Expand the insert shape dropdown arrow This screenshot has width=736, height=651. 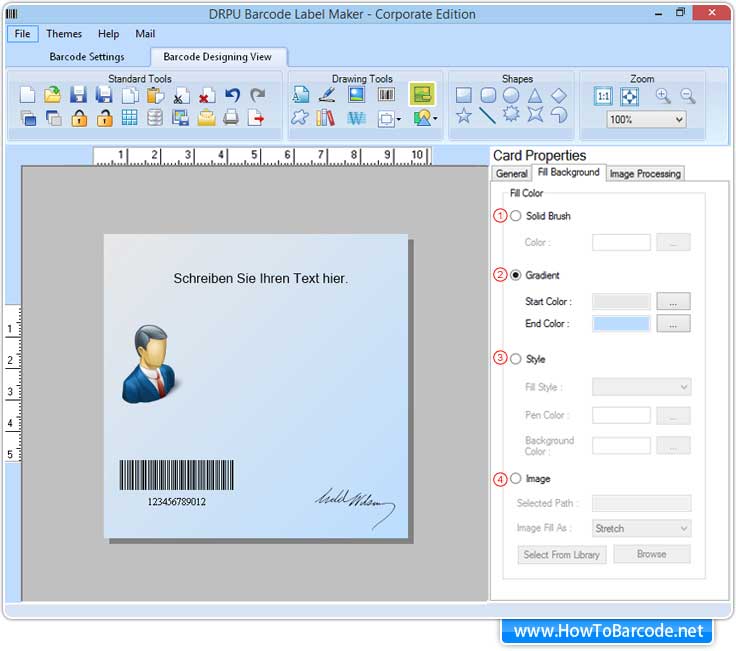[399, 119]
